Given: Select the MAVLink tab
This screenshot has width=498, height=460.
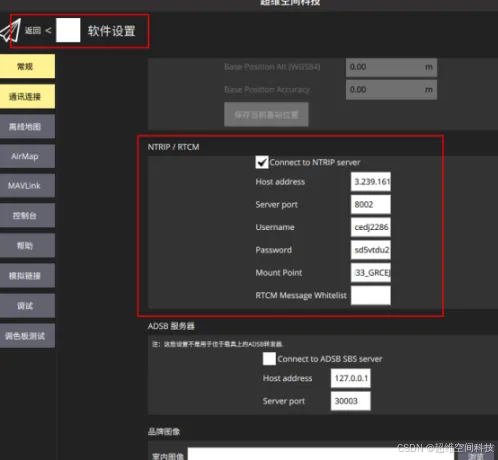Looking at the screenshot, I should [27, 185].
